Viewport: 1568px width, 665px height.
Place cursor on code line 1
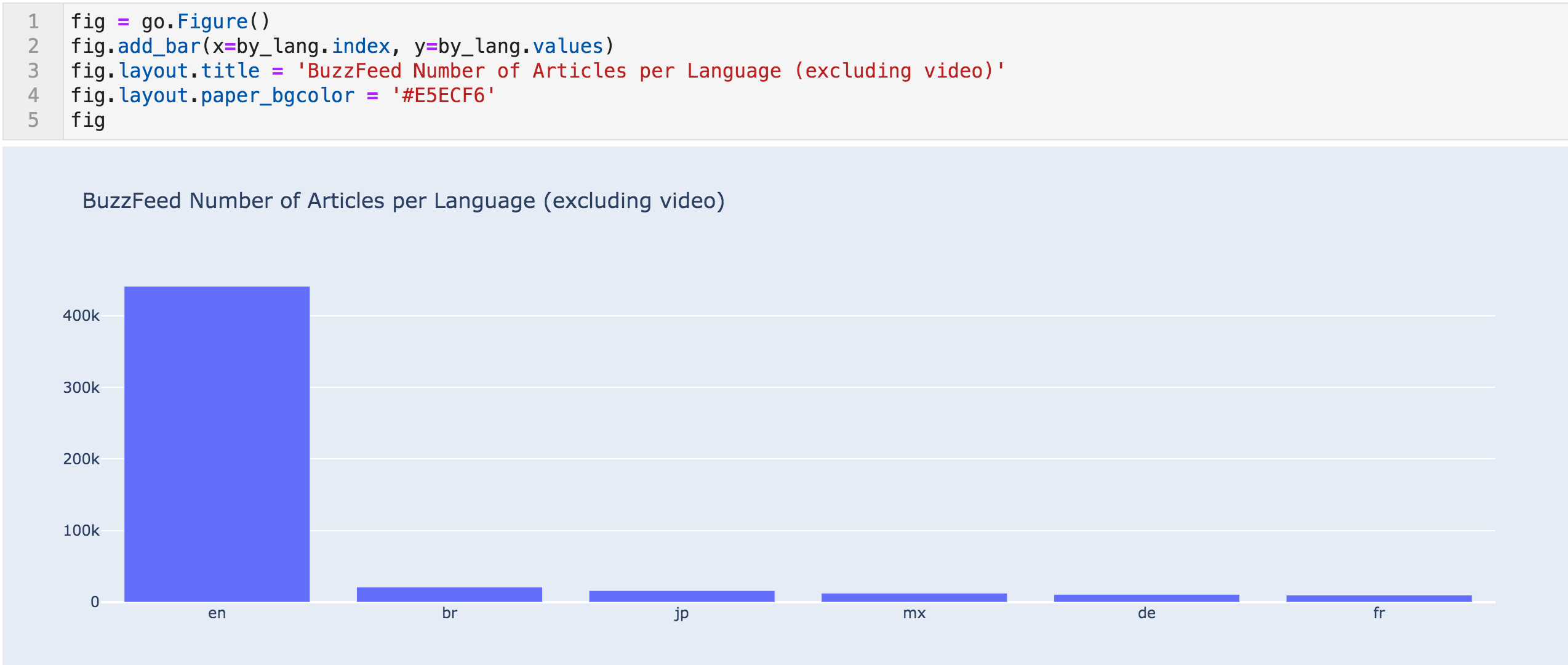click(170, 22)
